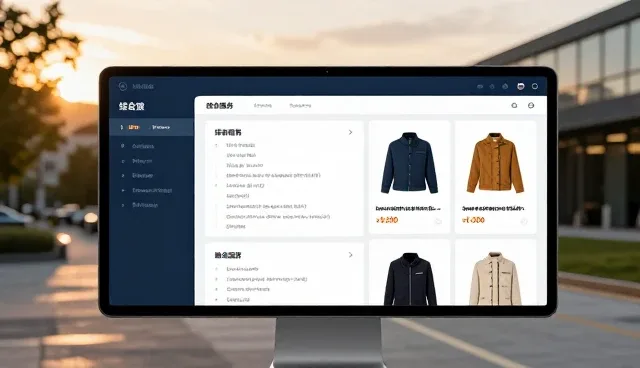Open the navy blue jacket product image

[409, 163]
